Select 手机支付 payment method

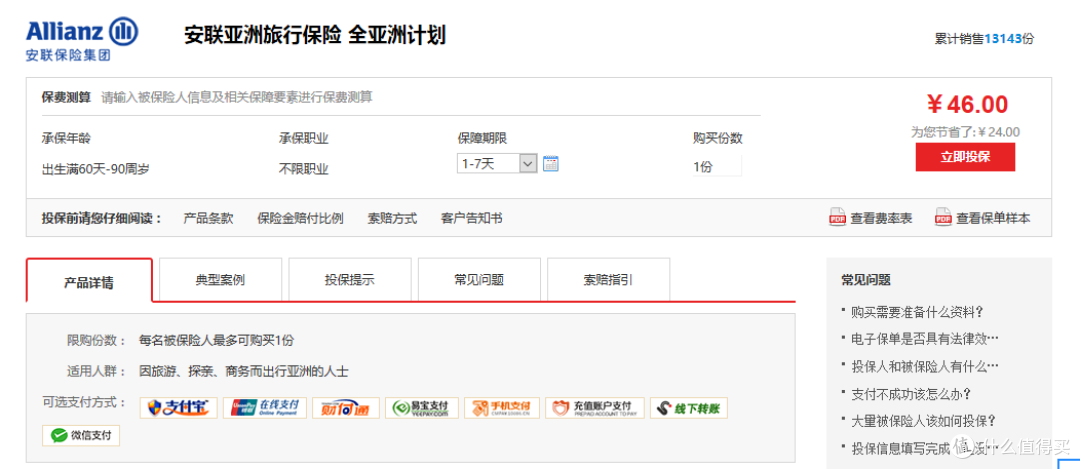pos(501,408)
